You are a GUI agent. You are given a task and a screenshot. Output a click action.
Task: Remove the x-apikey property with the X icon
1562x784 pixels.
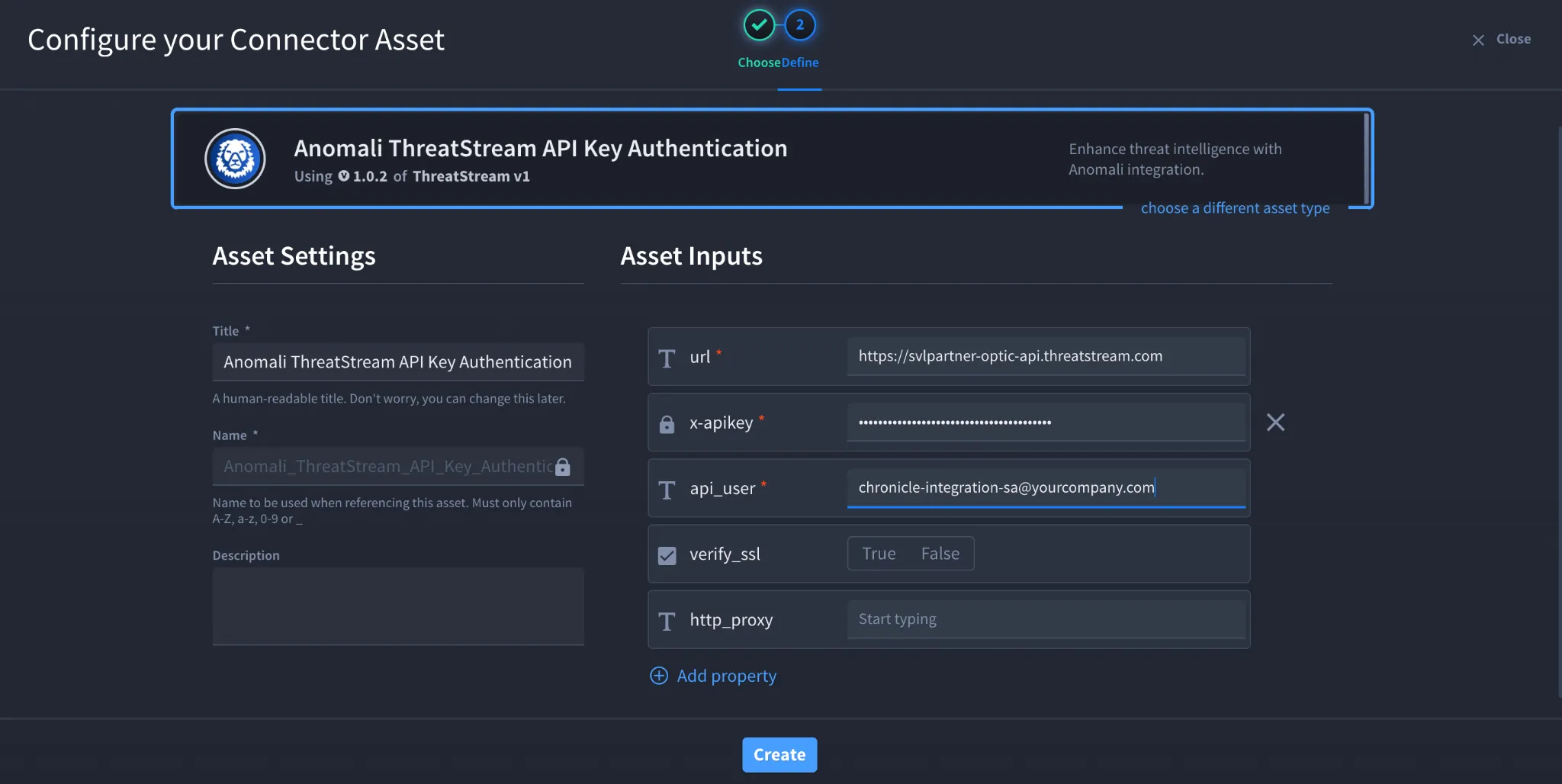pyautogui.click(x=1275, y=422)
